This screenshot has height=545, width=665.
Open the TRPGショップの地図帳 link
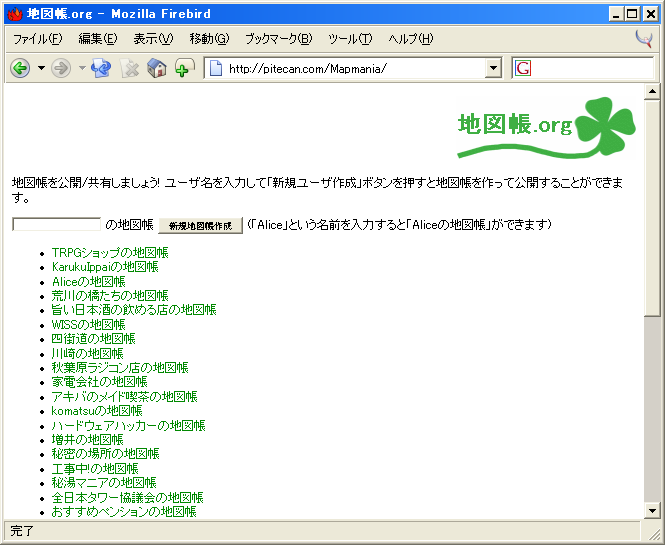pos(110,253)
